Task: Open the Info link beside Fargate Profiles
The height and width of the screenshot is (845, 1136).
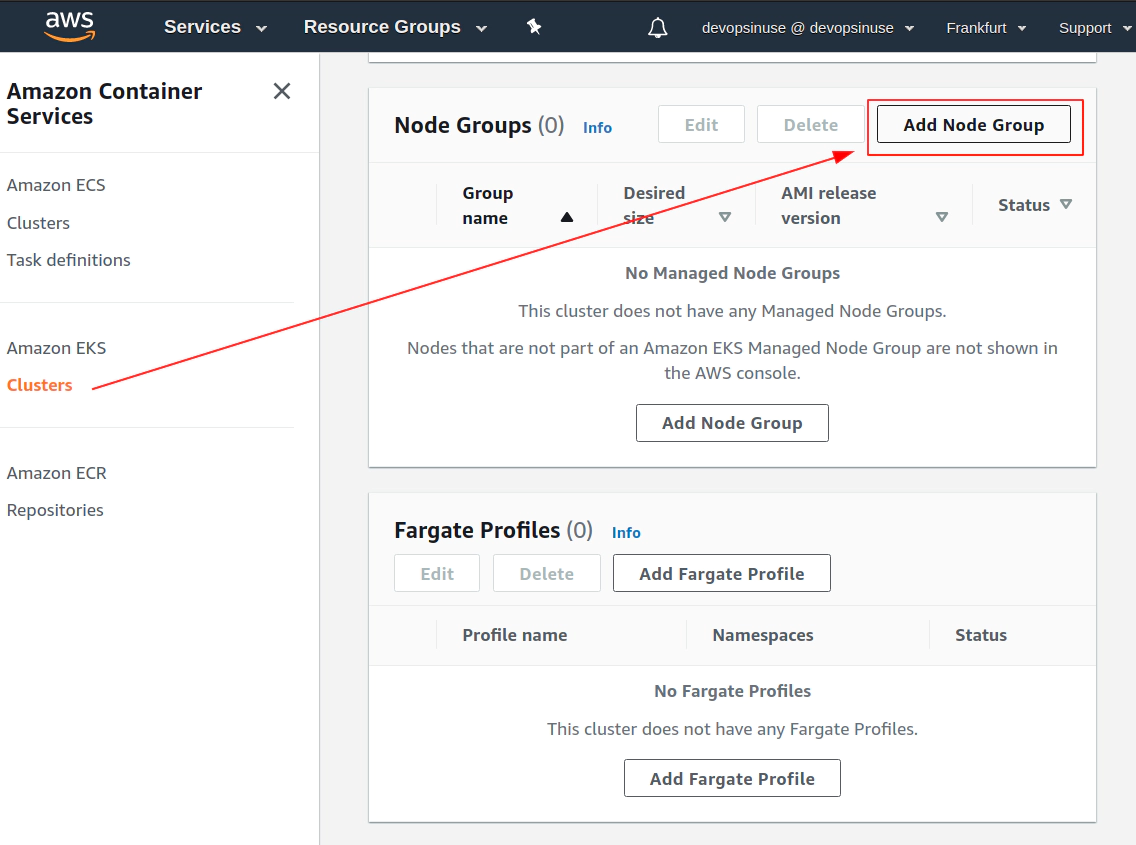Action: pyautogui.click(x=626, y=533)
